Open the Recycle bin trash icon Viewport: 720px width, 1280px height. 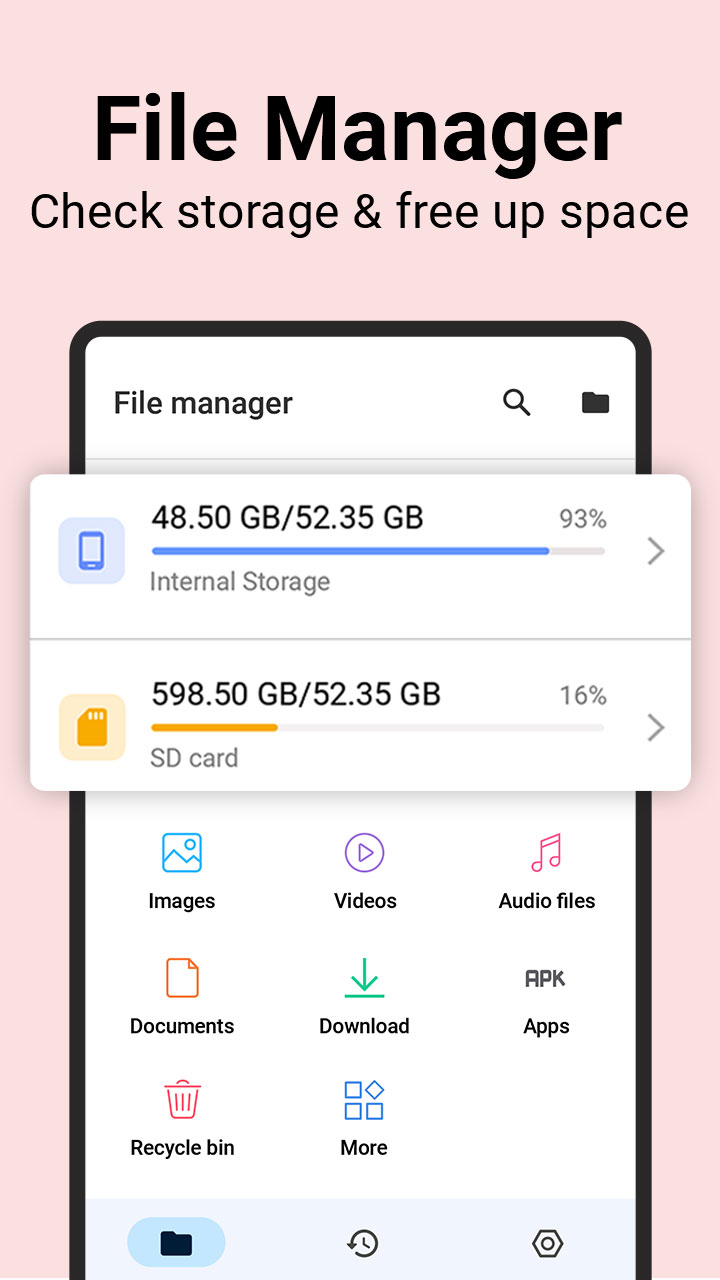coord(182,1099)
